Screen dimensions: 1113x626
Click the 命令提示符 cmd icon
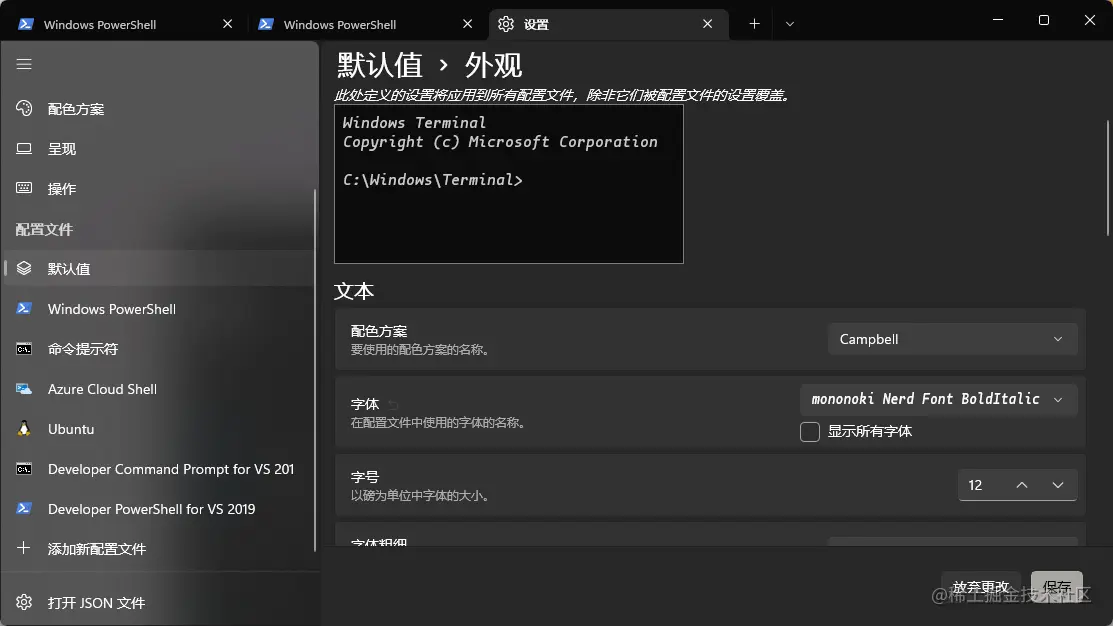coord(24,348)
